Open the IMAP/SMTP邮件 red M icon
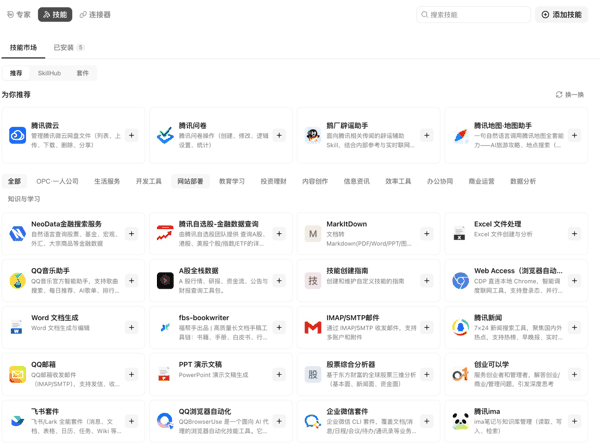The image size is (600, 444). pyautogui.click(x=313, y=328)
